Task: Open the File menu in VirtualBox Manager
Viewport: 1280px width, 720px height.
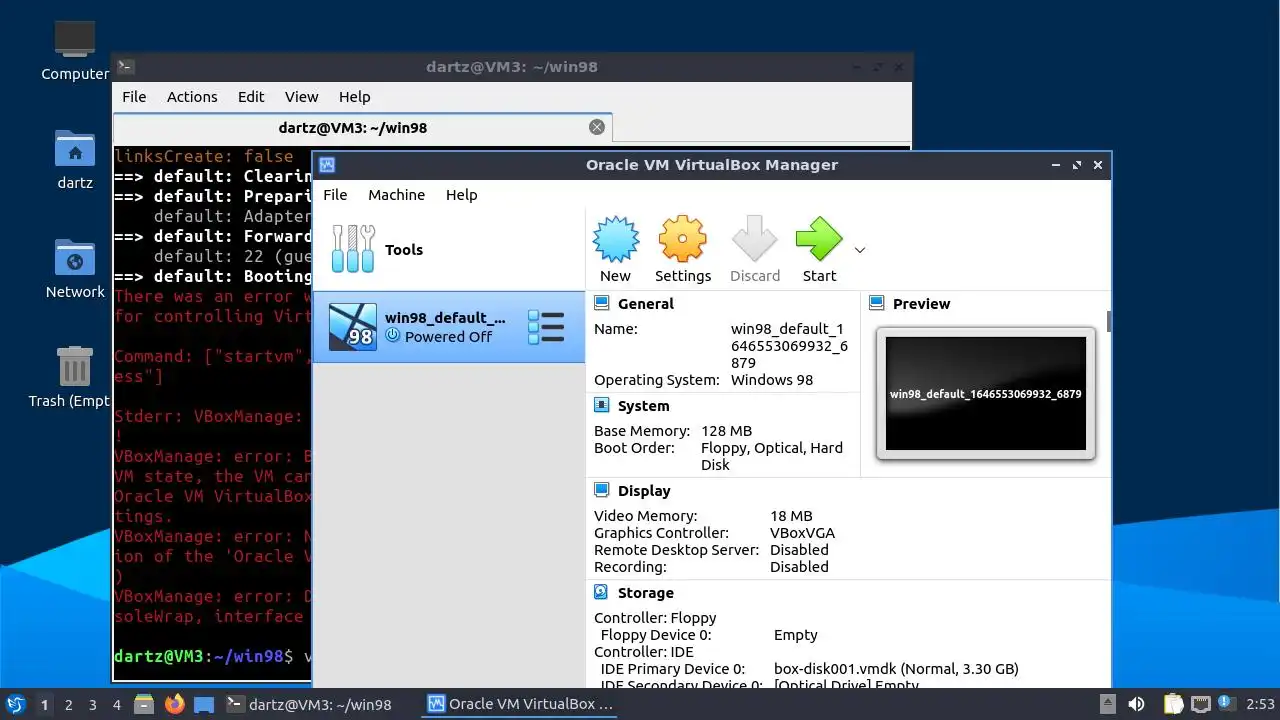Action: pyautogui.click(x=335, y=195)
